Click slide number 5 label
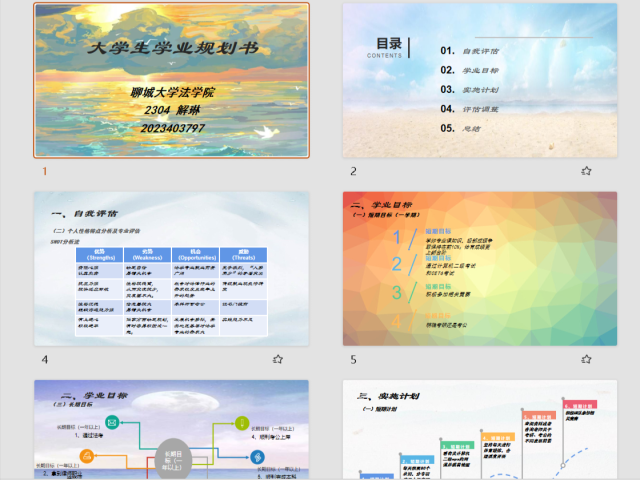This screenshot has height=480, width=640. pos(353,359)
